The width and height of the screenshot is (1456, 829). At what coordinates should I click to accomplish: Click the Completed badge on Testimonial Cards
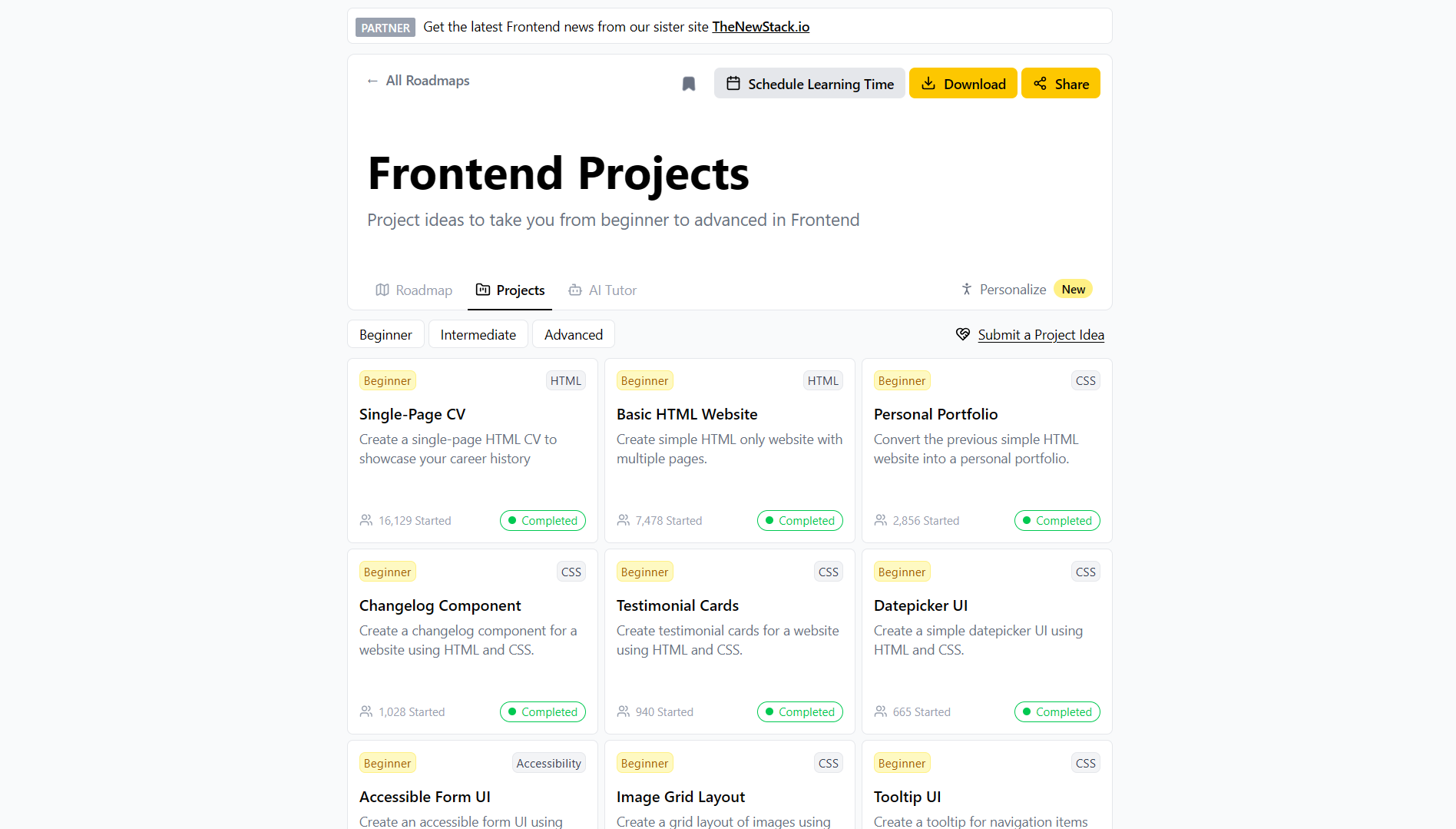click(799, 712)
